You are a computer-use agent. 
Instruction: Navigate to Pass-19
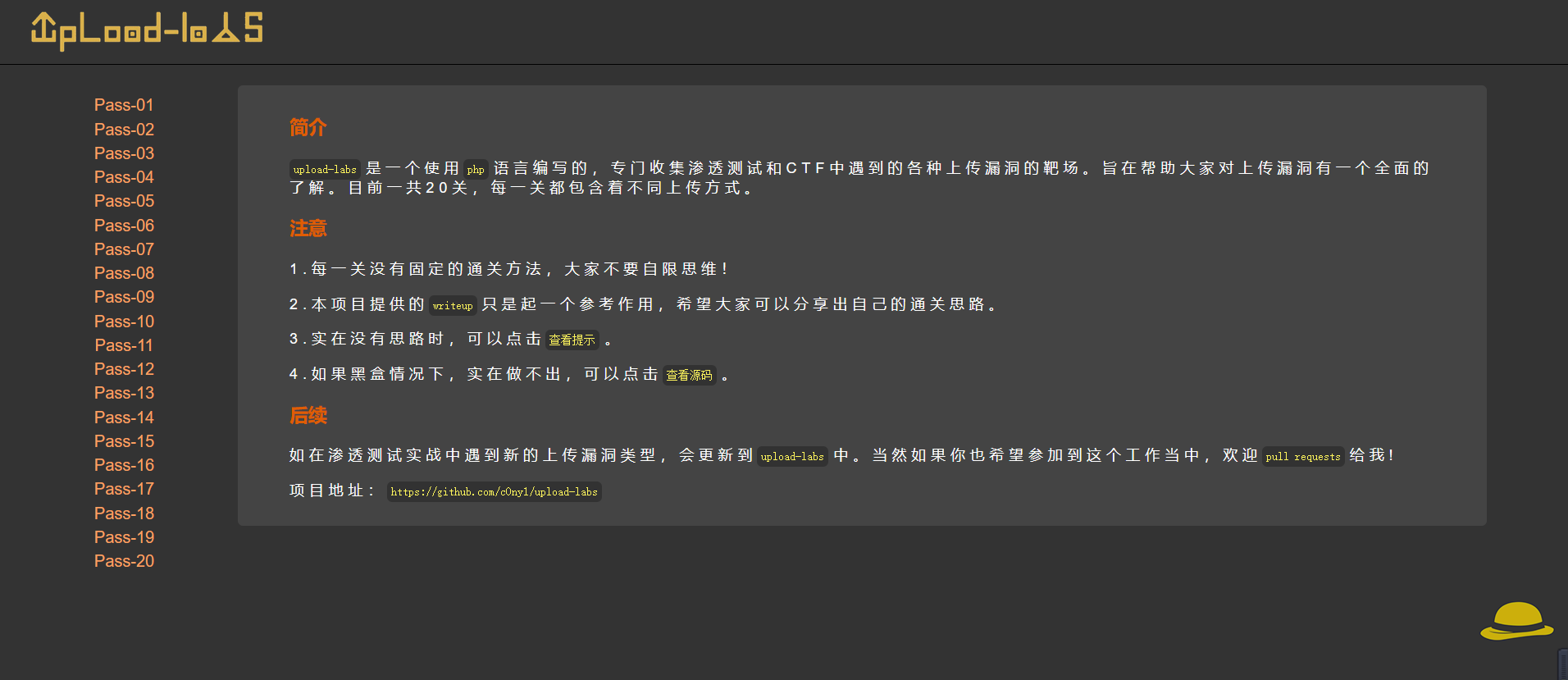124,537
